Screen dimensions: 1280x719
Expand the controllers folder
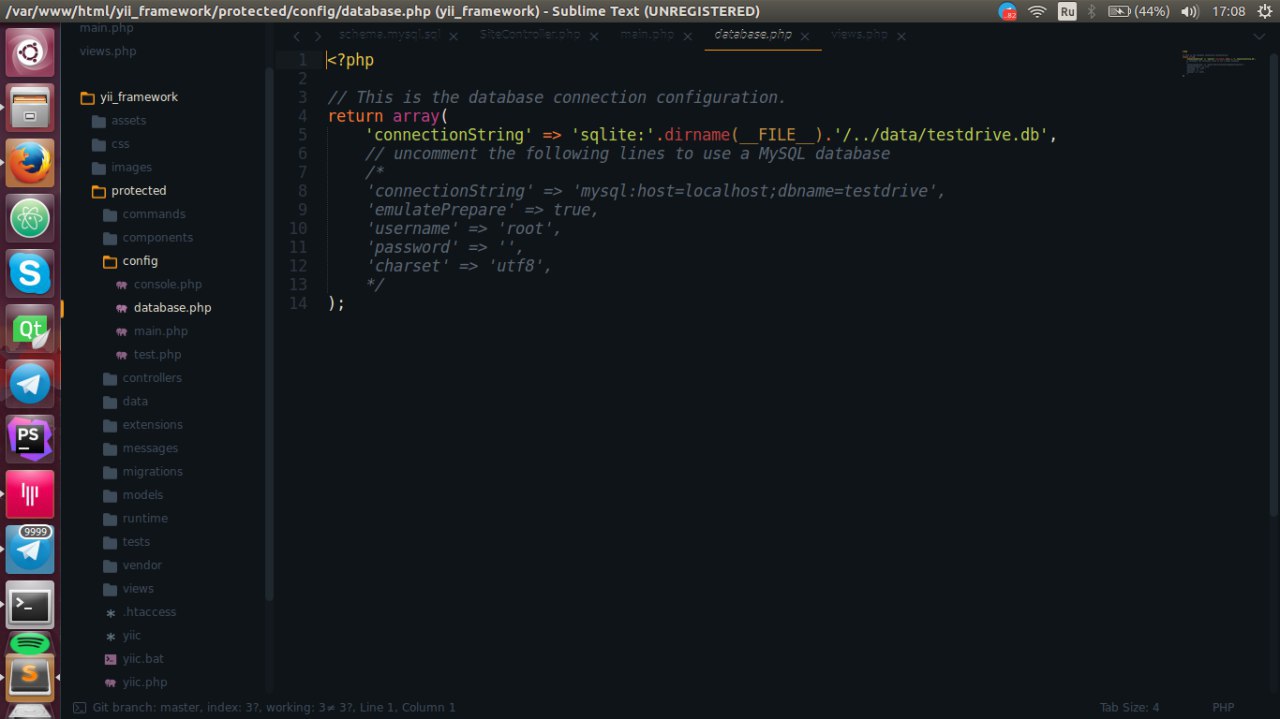coord(110,378)
